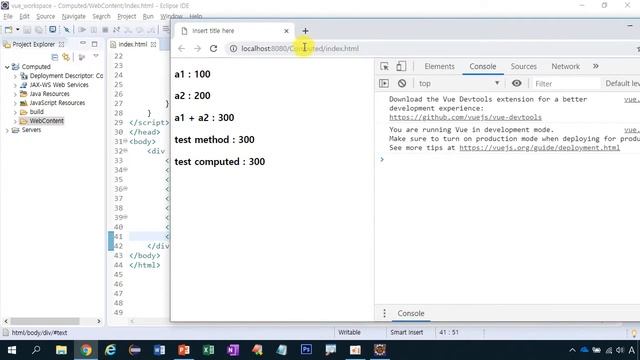Click the Suspend debug icon
The width and height of the screenshot is (640, 360).
click(94, 30)
